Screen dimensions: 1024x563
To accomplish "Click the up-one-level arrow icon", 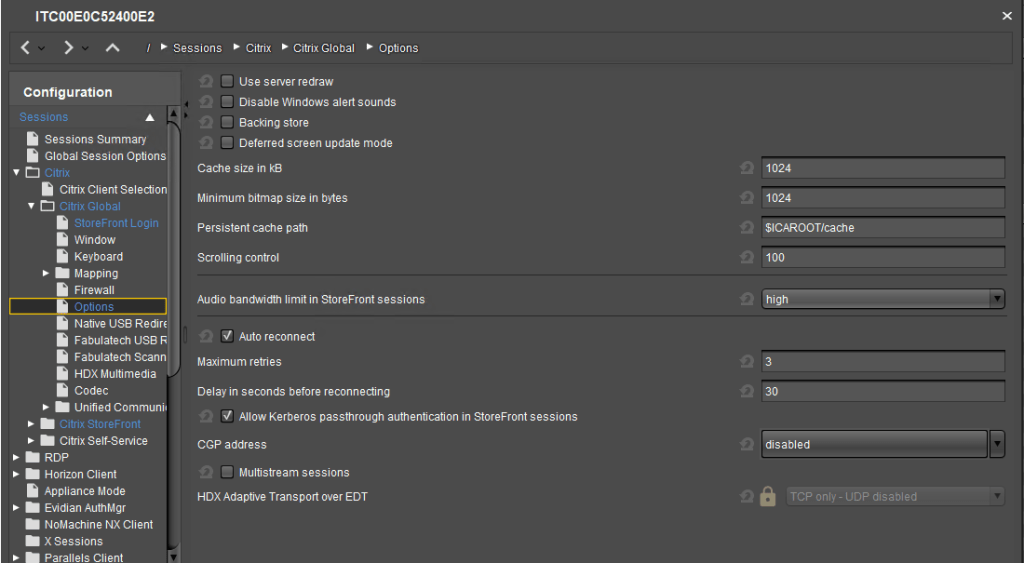I will tap(112, 48).
